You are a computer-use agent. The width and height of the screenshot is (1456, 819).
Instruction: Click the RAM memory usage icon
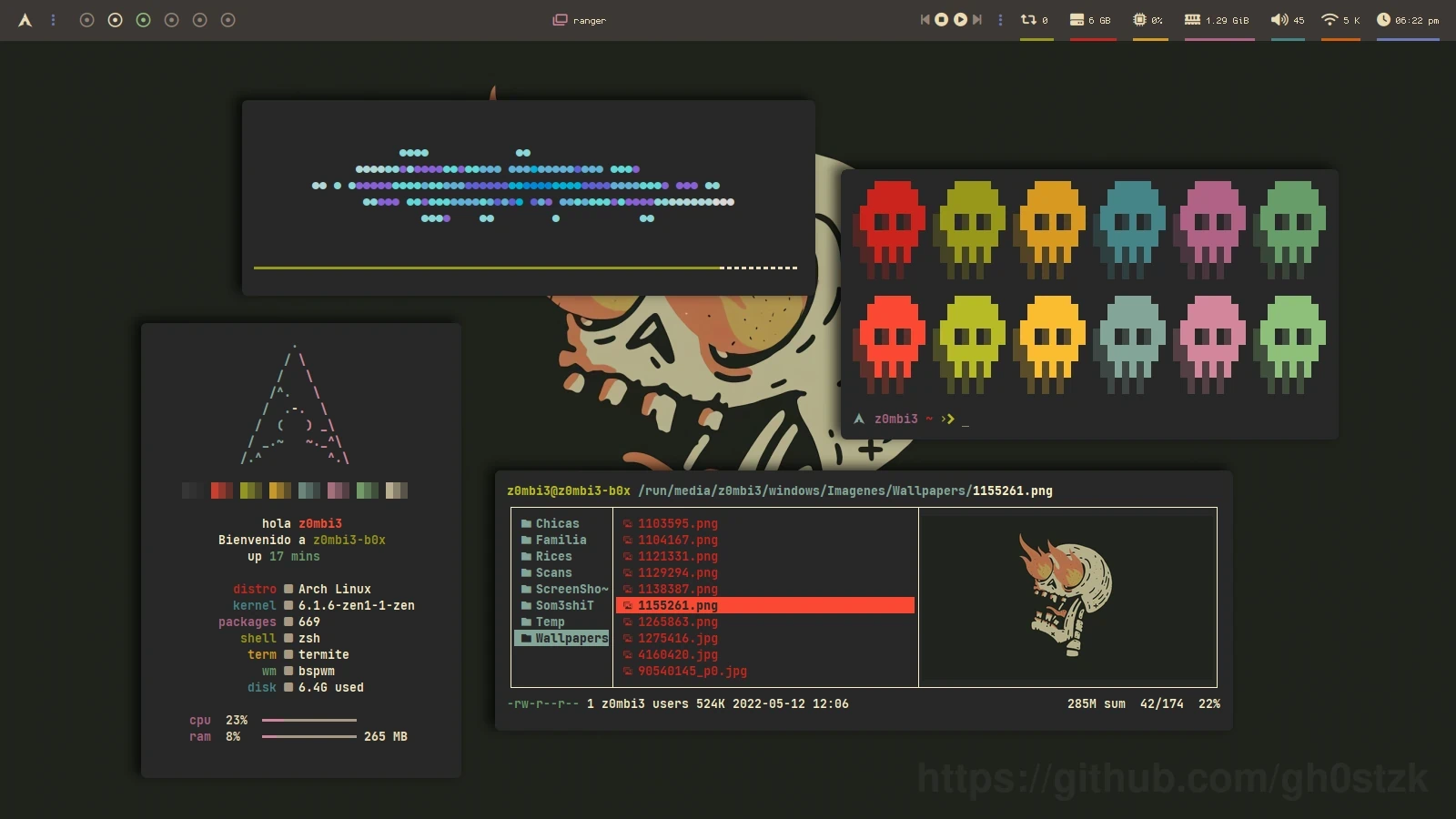[x=1192, y=19]
